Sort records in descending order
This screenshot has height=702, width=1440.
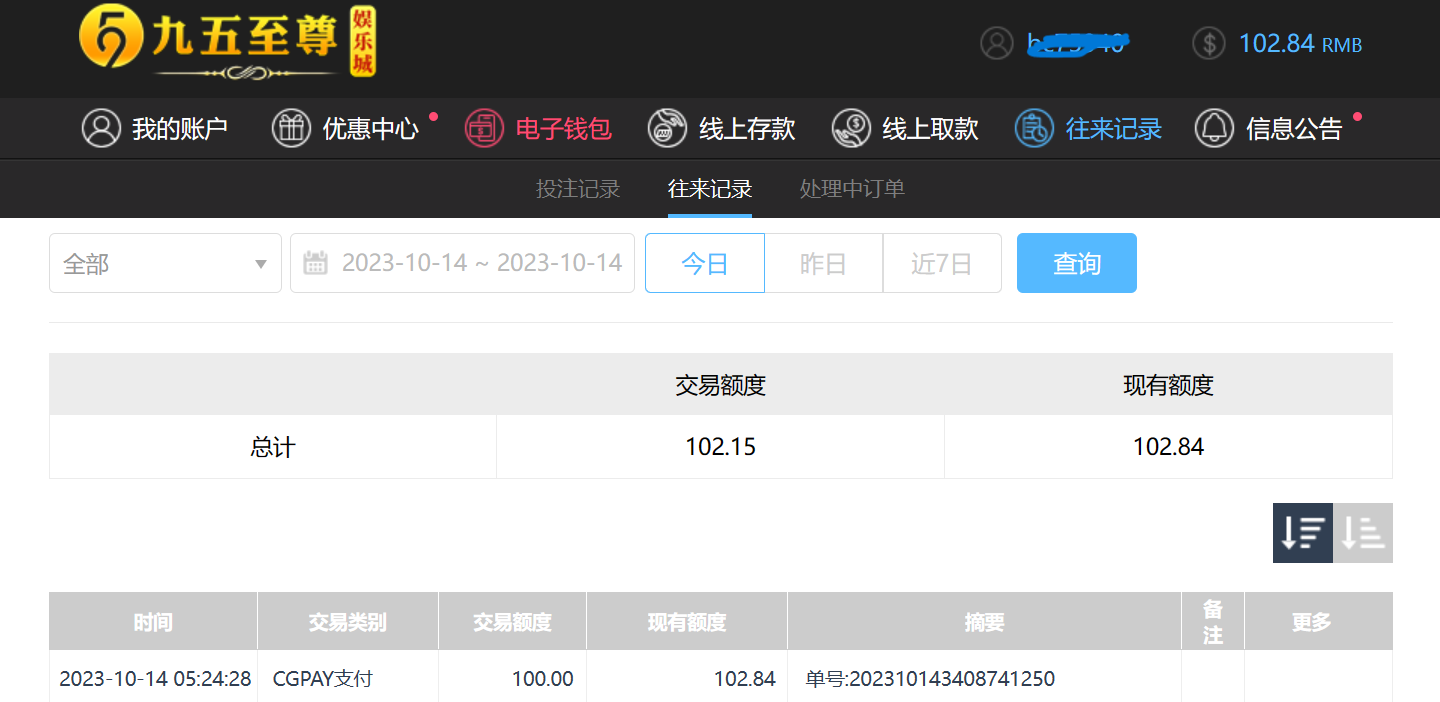click(x=1303, y=533)
